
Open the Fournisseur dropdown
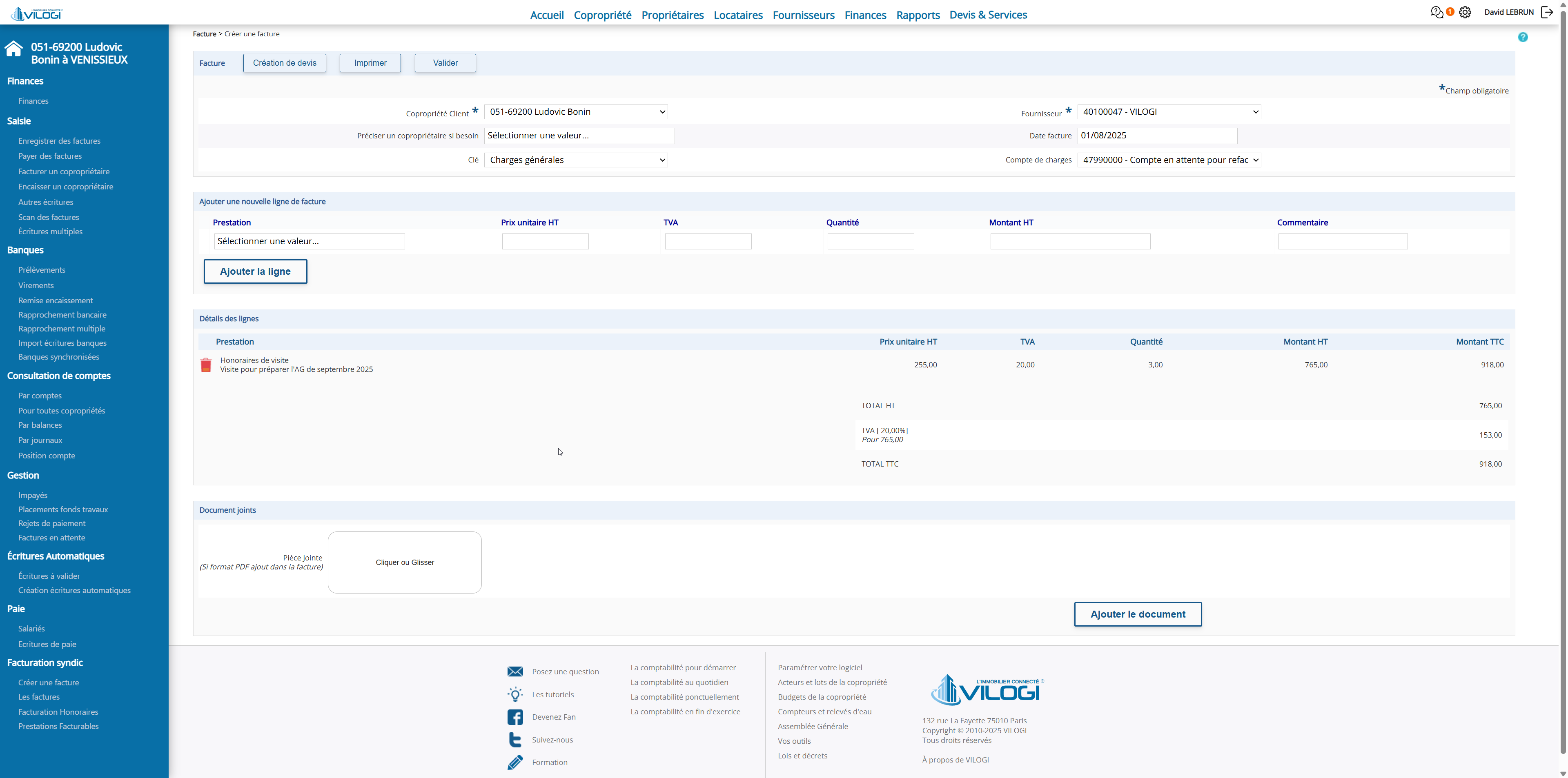click(x=1169, y=112)
